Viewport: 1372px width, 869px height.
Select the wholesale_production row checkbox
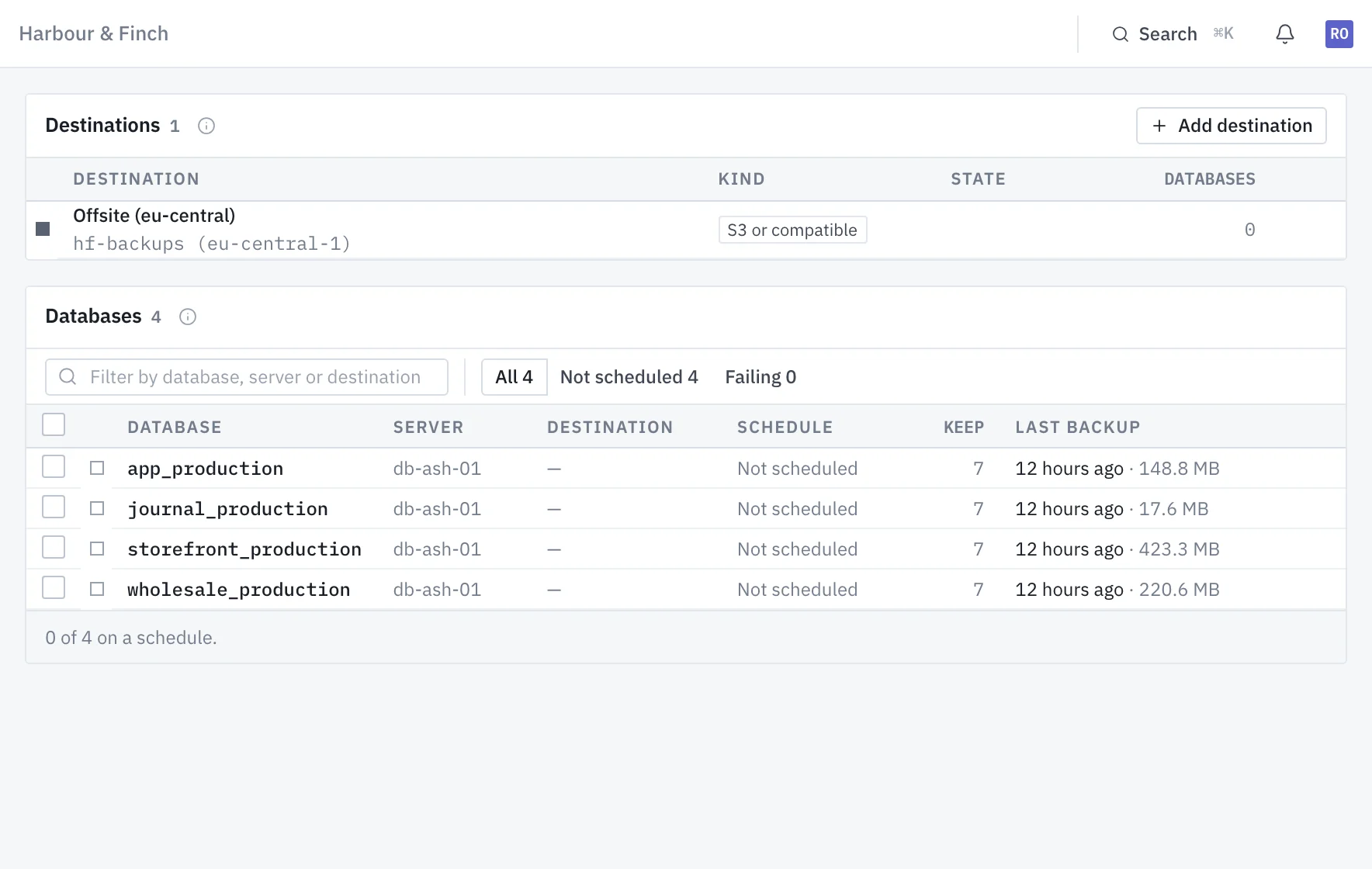click(54, 587)
